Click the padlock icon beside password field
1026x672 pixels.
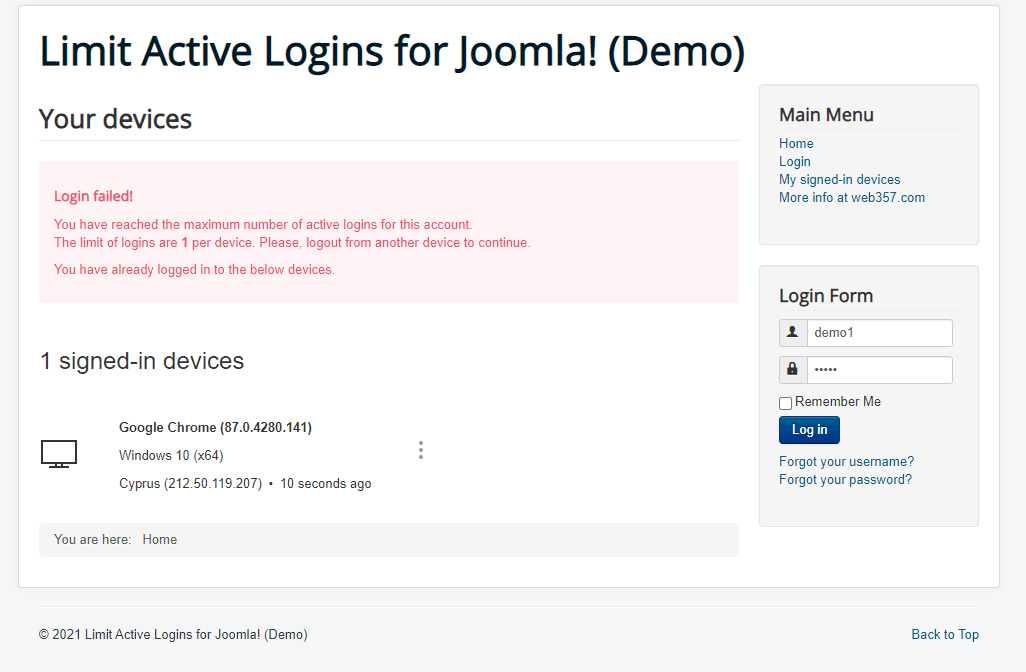pyautogui.click(x=792, y=370)
